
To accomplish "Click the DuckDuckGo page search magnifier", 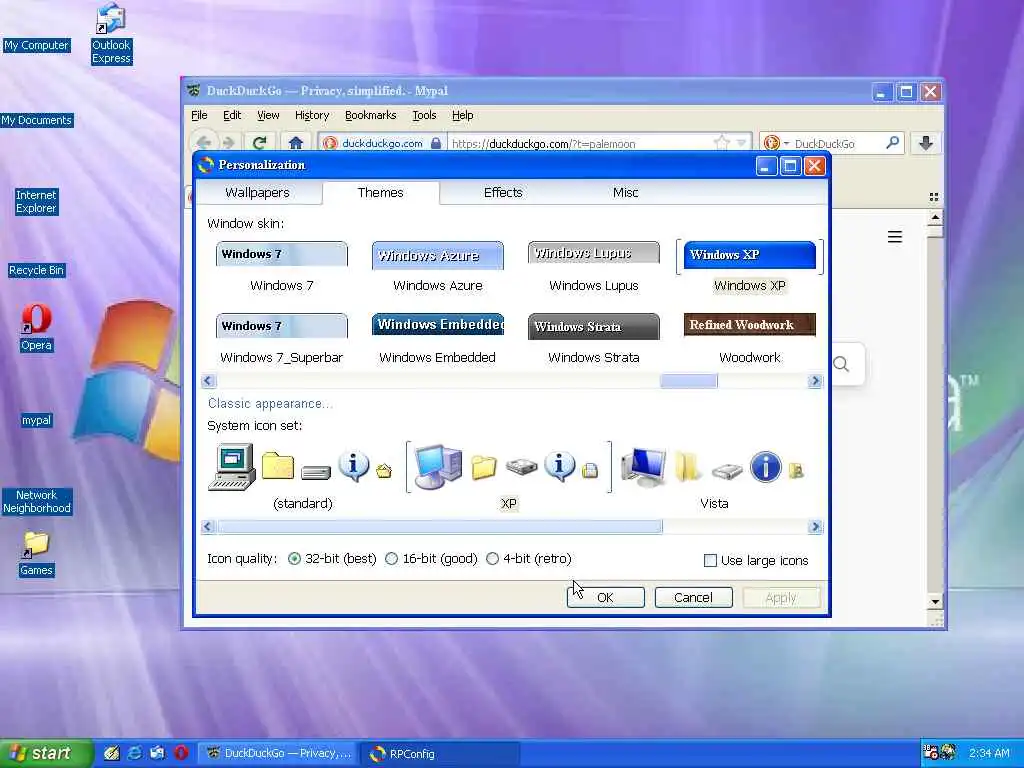I will [x=842, y=364].
